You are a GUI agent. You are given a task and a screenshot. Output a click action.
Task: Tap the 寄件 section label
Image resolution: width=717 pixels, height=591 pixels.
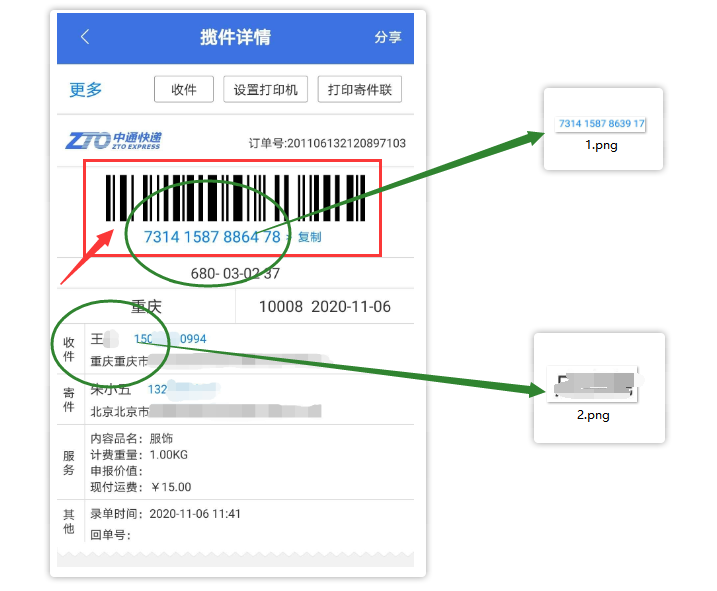[x=69, y=399]
